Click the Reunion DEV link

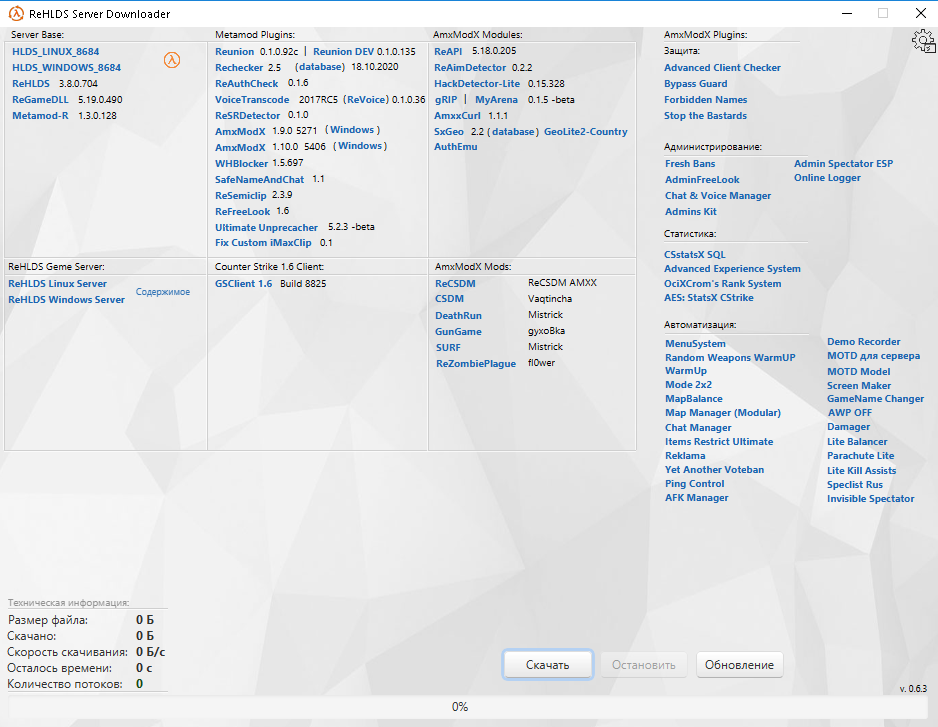pos(343,51)
